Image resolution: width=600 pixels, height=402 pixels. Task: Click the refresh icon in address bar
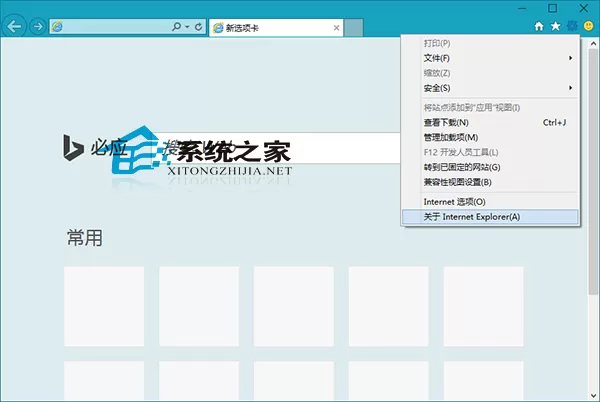coord(198,27)
